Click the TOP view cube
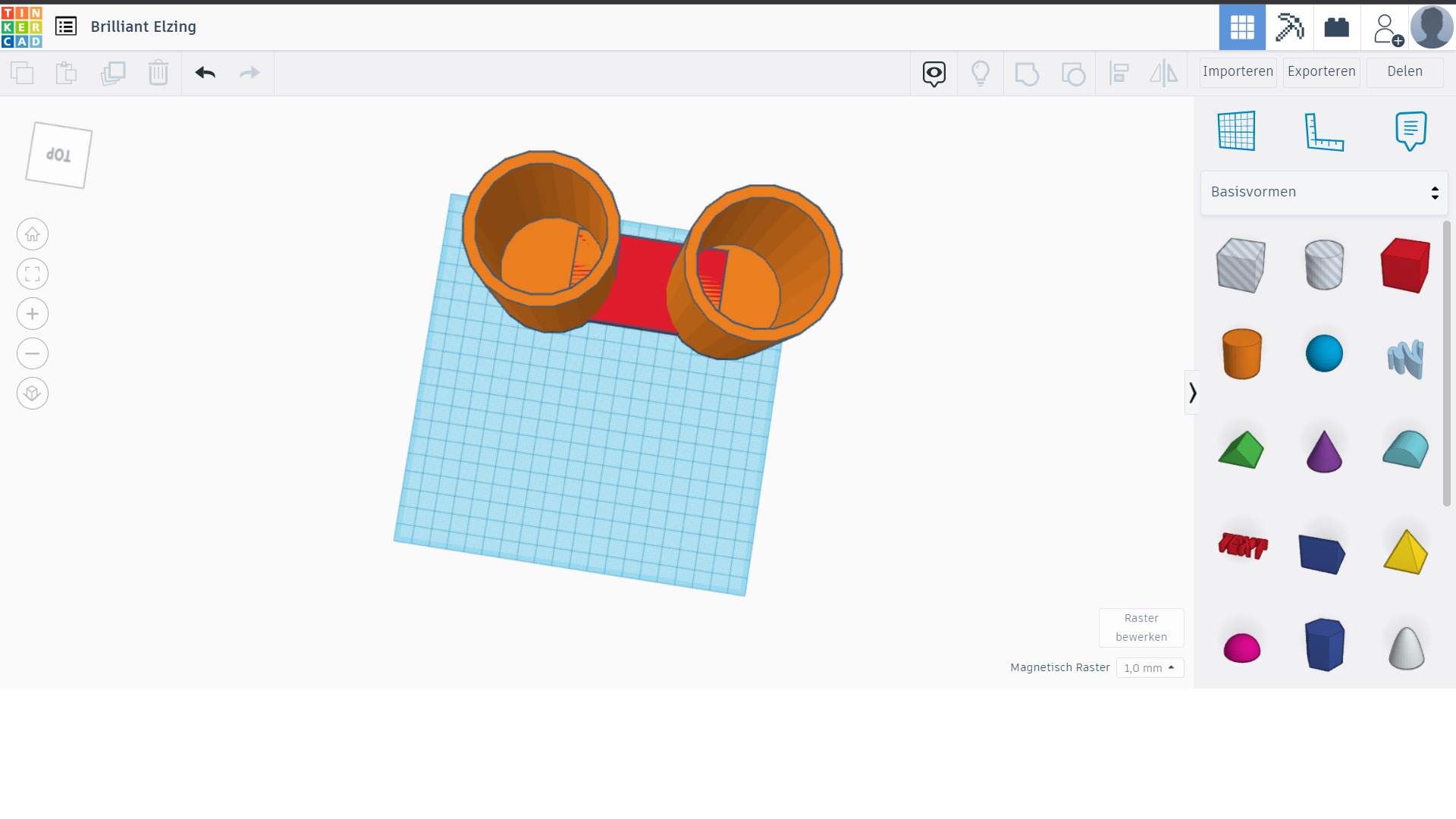This screenshot has width=1456, height=819. point(59,155)
